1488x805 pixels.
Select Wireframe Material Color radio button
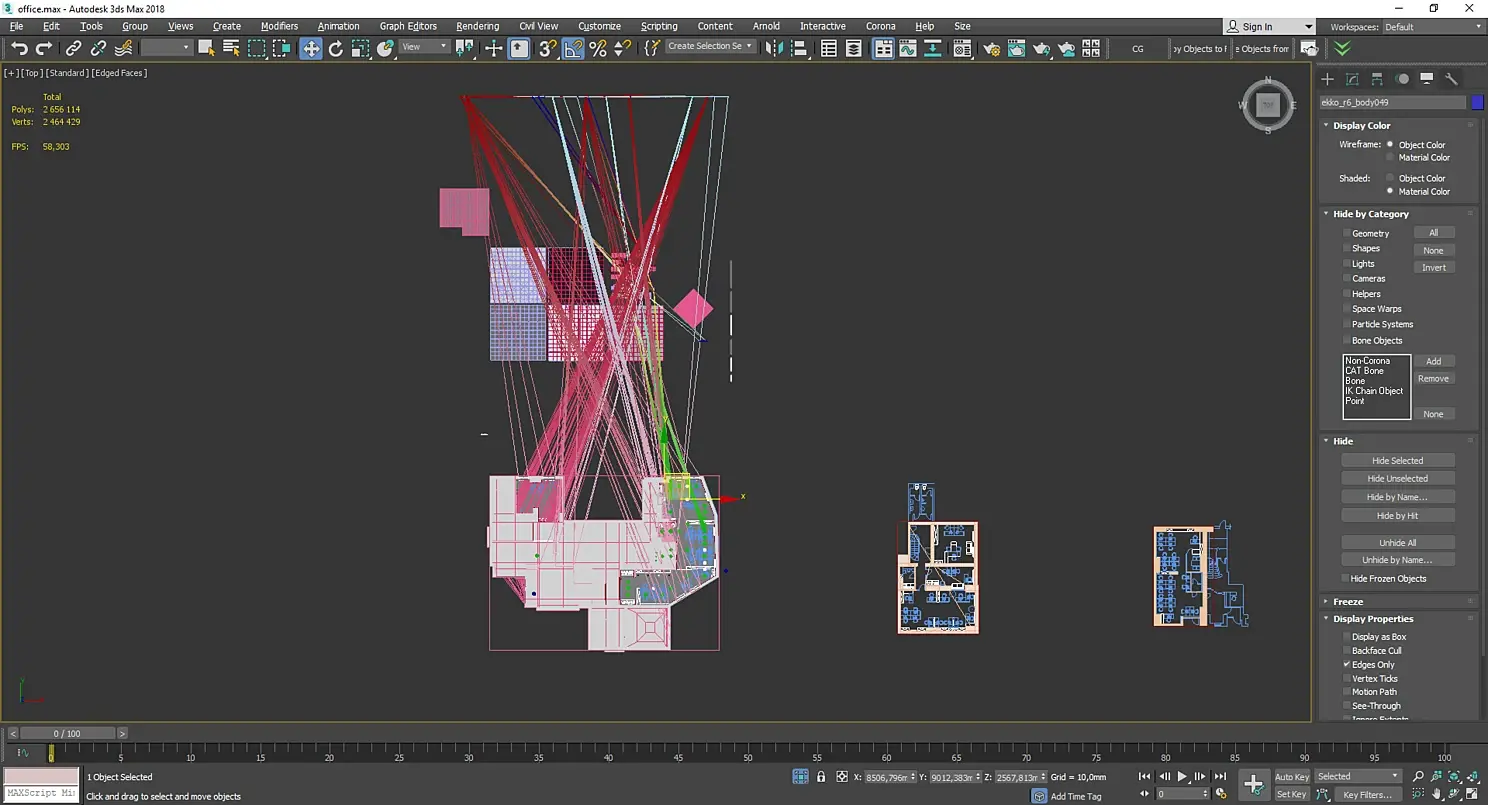pyautogui.click(x=1390, y=158)
